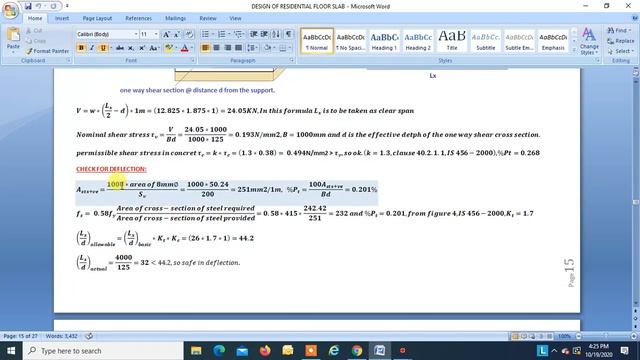
Task: Decrease paragraph indent
Action: tap(253, 34)
